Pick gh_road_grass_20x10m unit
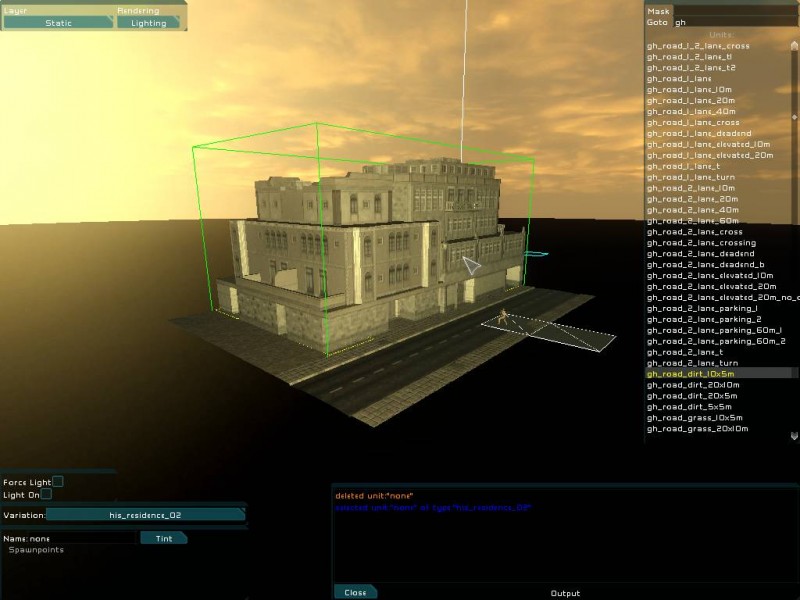This screenshot has width=800, height=600. tap(696, 429)
